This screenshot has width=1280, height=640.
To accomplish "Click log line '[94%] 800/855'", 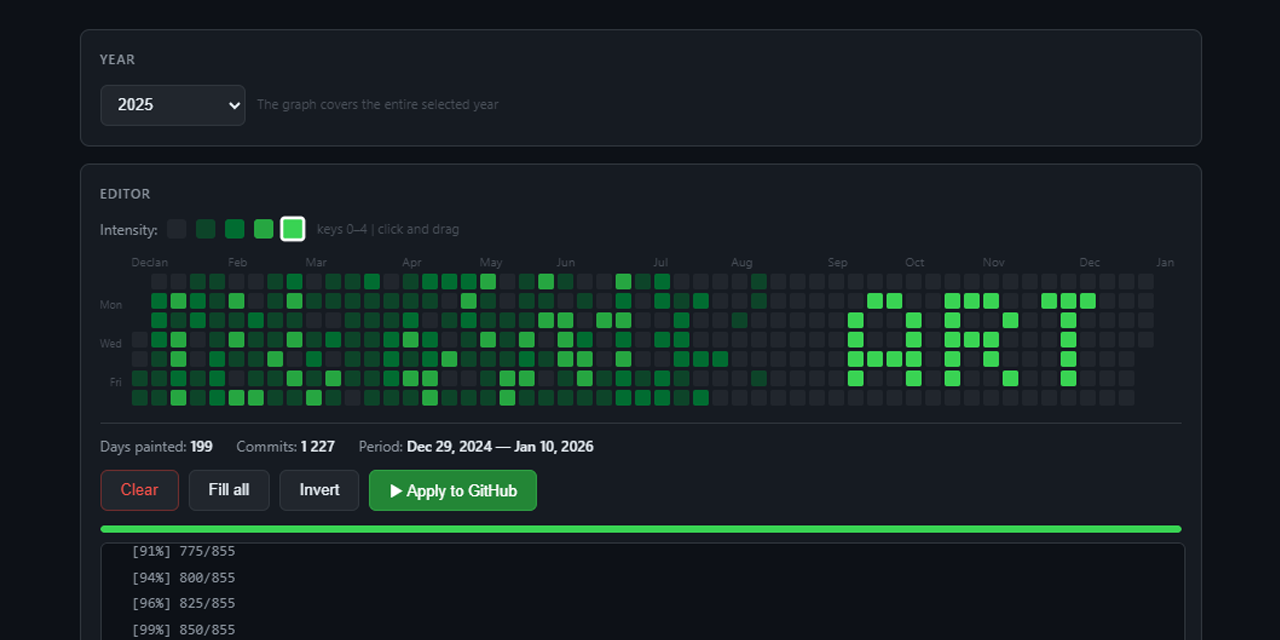I will pyautogui.click(x=183, y=577).
